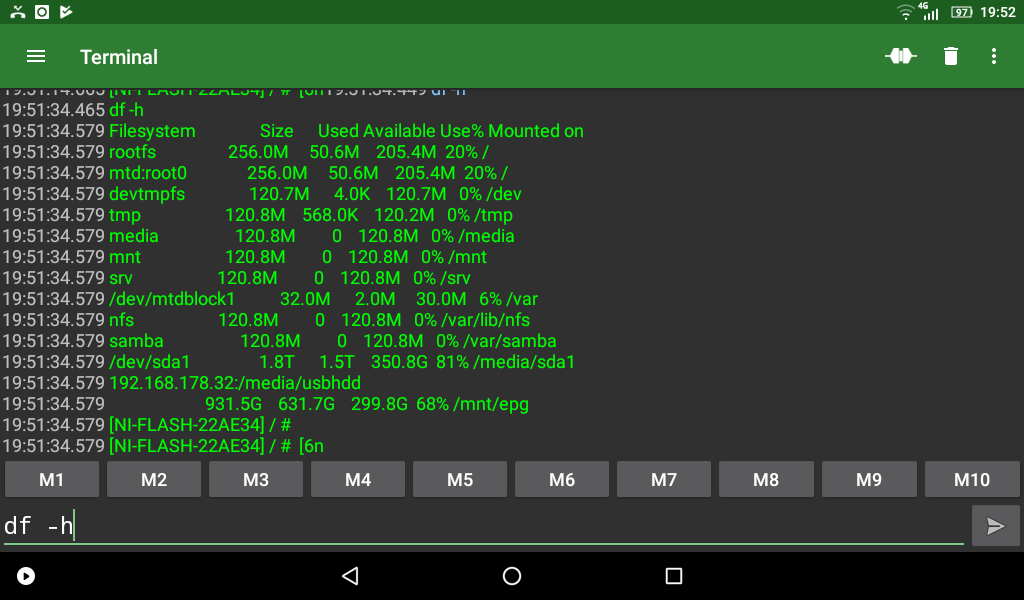The width and height of the screenshot is (1024, 600).
Task: Tap the connect/disconnect plug icon
Action: [x=900, y=57]
